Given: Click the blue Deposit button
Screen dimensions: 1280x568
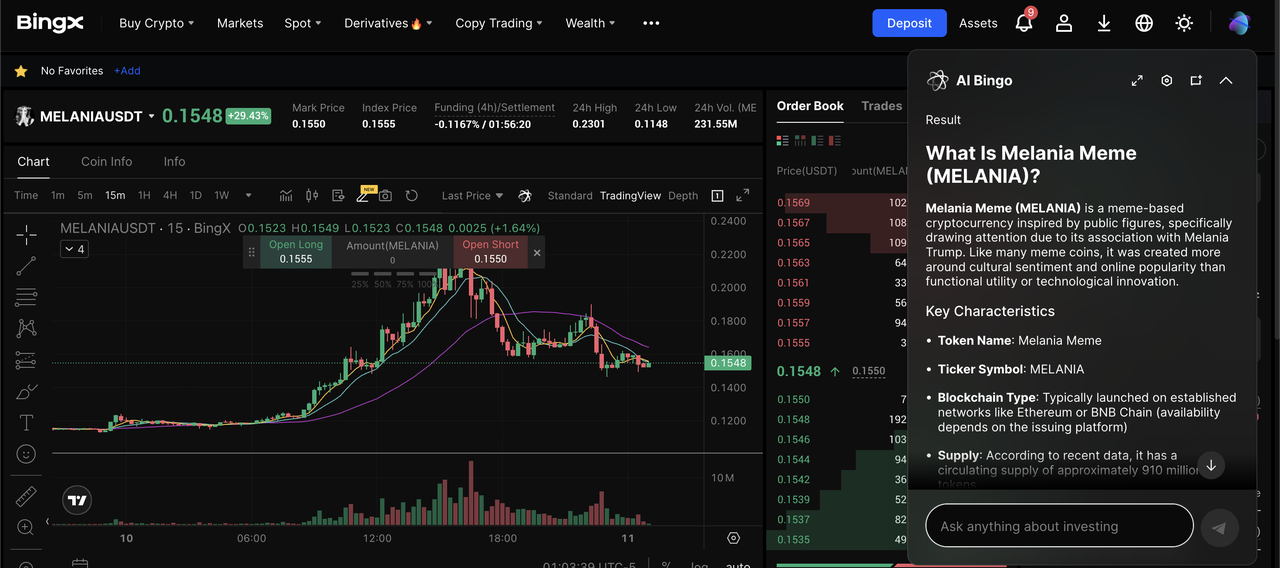Looking at the screenshot, I should (909, 23).
